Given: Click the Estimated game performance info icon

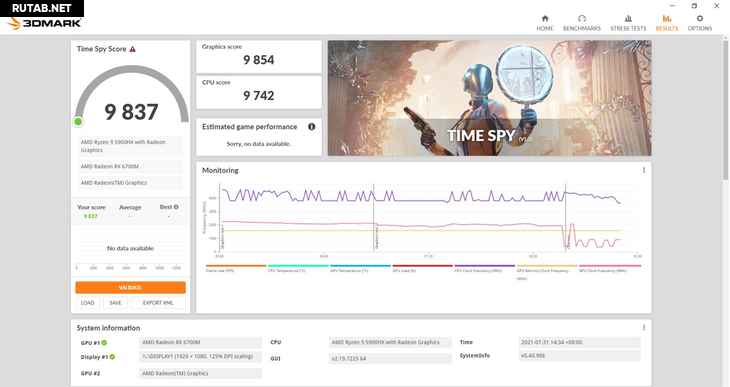Looking at the screenshot, I should (x=311, y=127).
